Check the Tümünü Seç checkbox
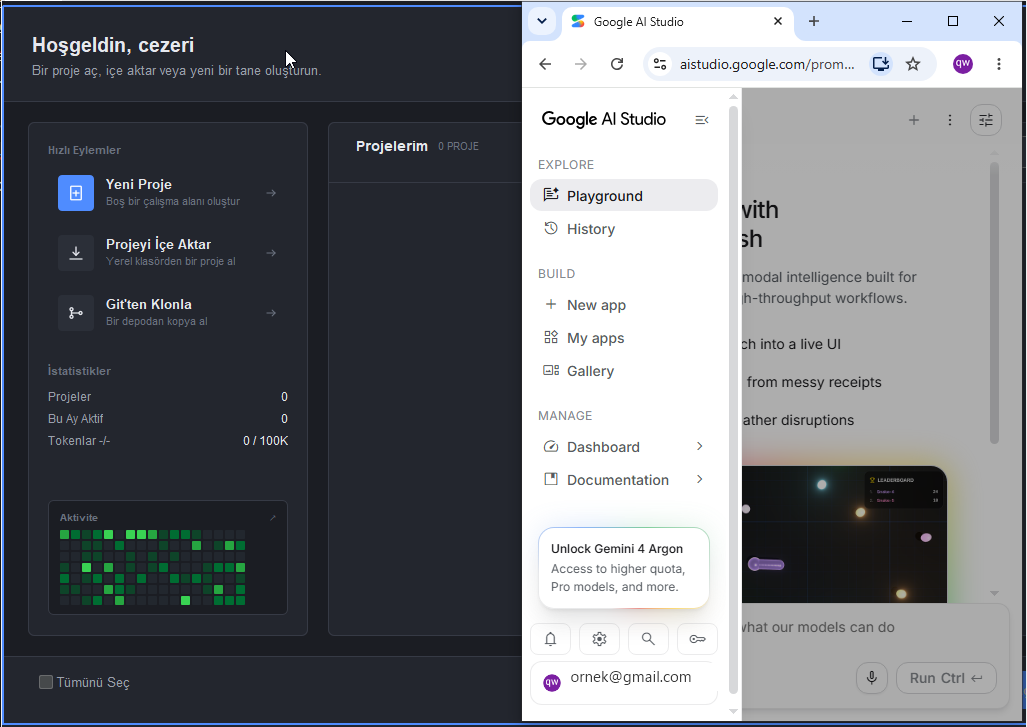This screenshot has width=1027, height=727. [46, 682]
